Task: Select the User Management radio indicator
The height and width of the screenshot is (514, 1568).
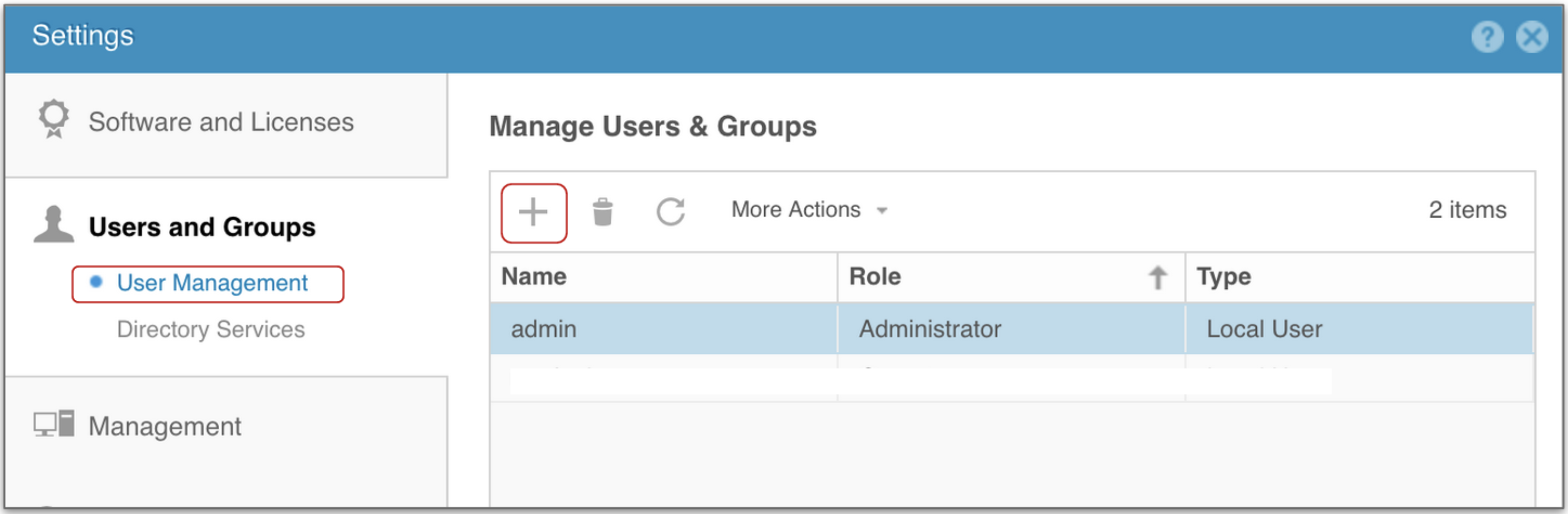Action: (x=96, y=282)
